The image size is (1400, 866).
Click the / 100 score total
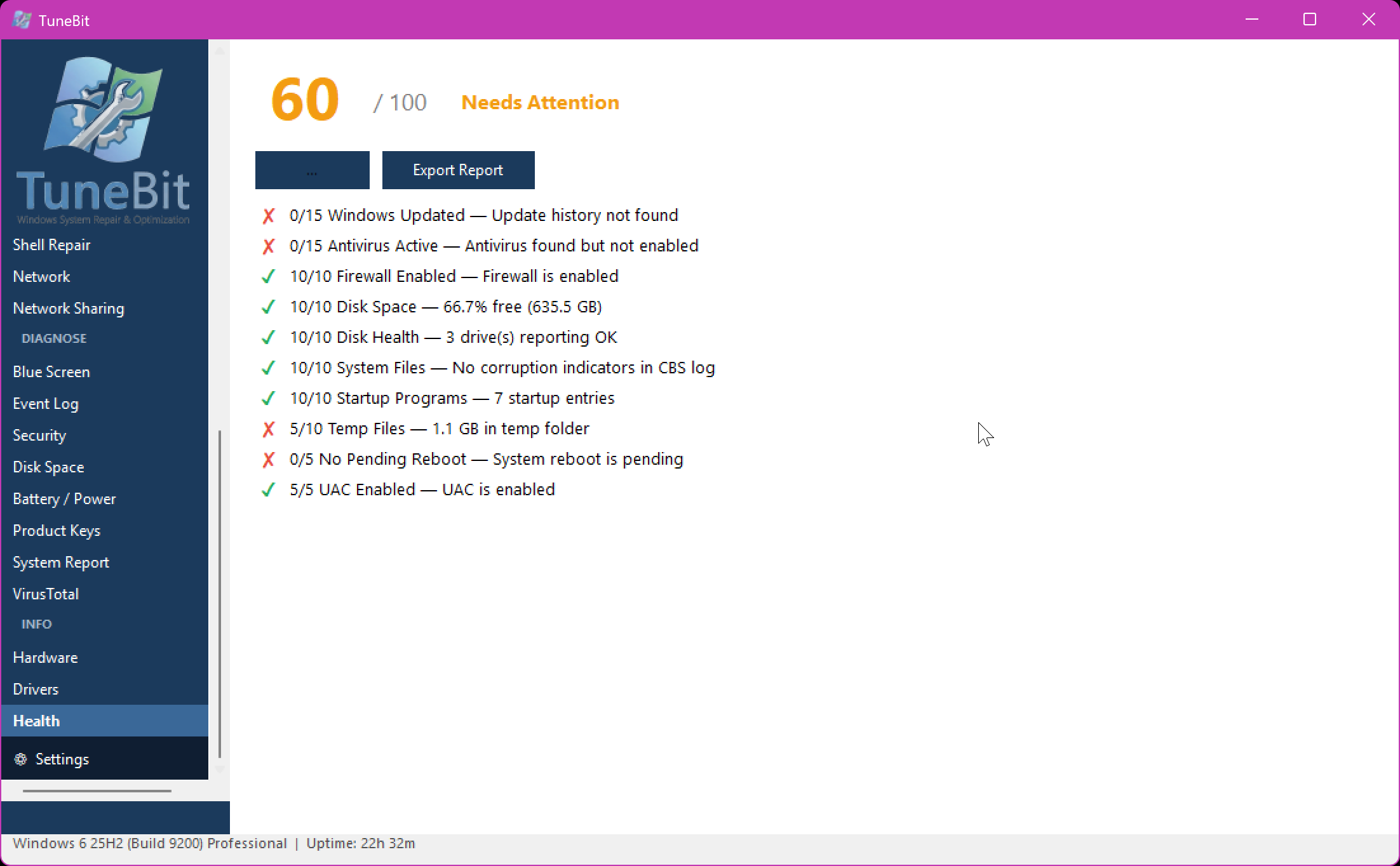click(400, 102)
